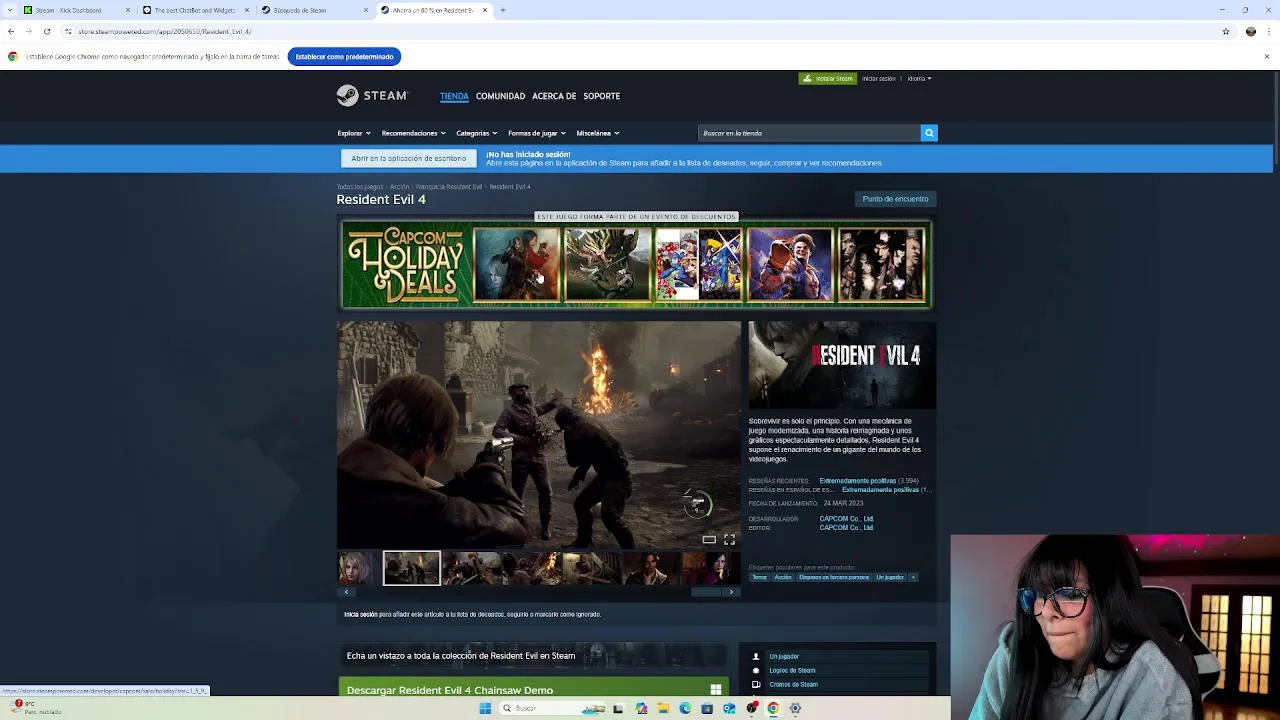The height and width of the screenshot is (720, 1280).
Task: Open Outlook from the taskbar
Action: [x=729, y=708]
